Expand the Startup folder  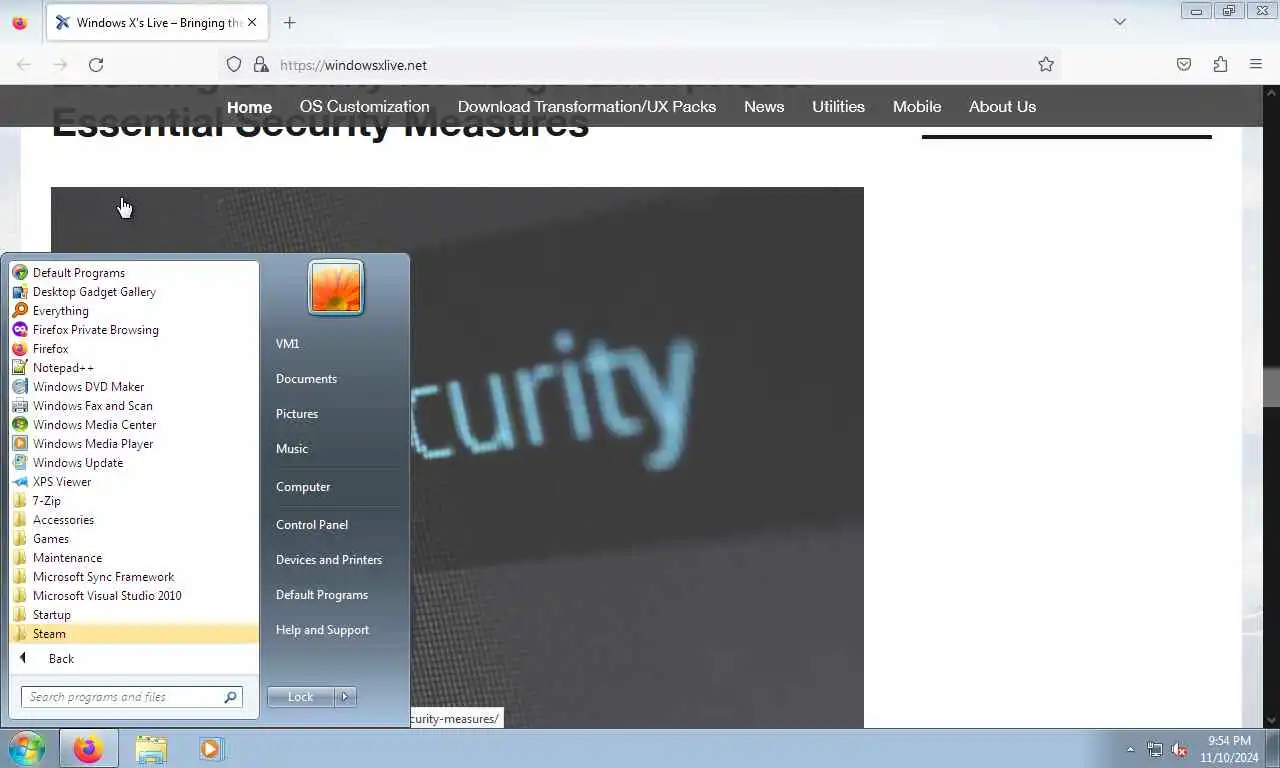point(134,615)
